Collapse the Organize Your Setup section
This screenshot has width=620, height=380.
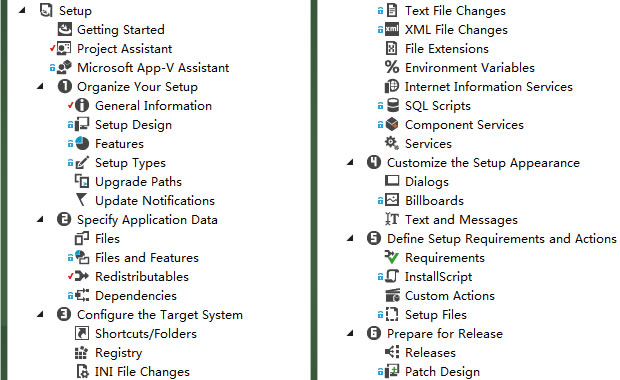tap(40, 86)
